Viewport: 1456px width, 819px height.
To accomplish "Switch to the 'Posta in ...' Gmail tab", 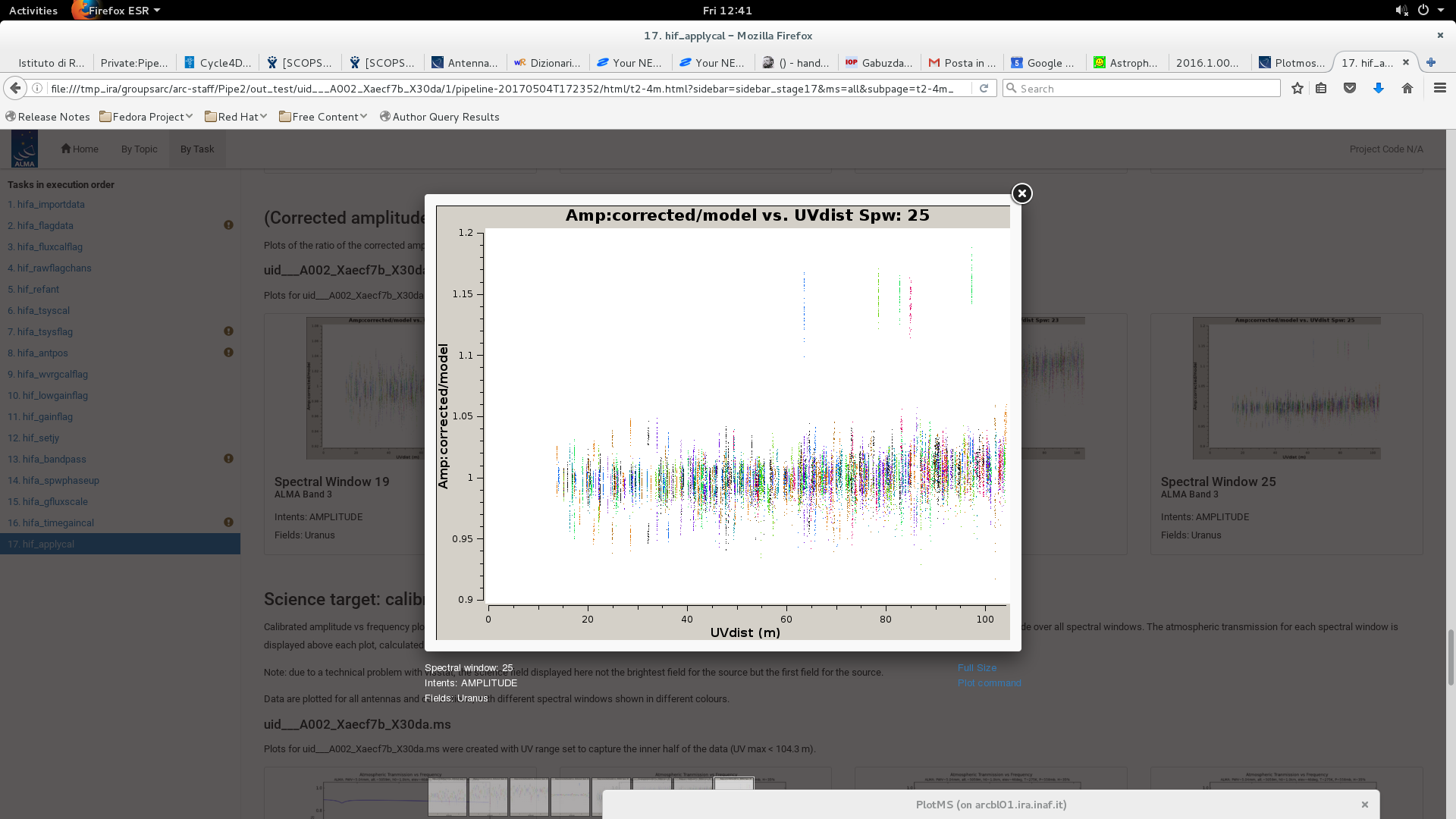I will [x=961, y=62].
